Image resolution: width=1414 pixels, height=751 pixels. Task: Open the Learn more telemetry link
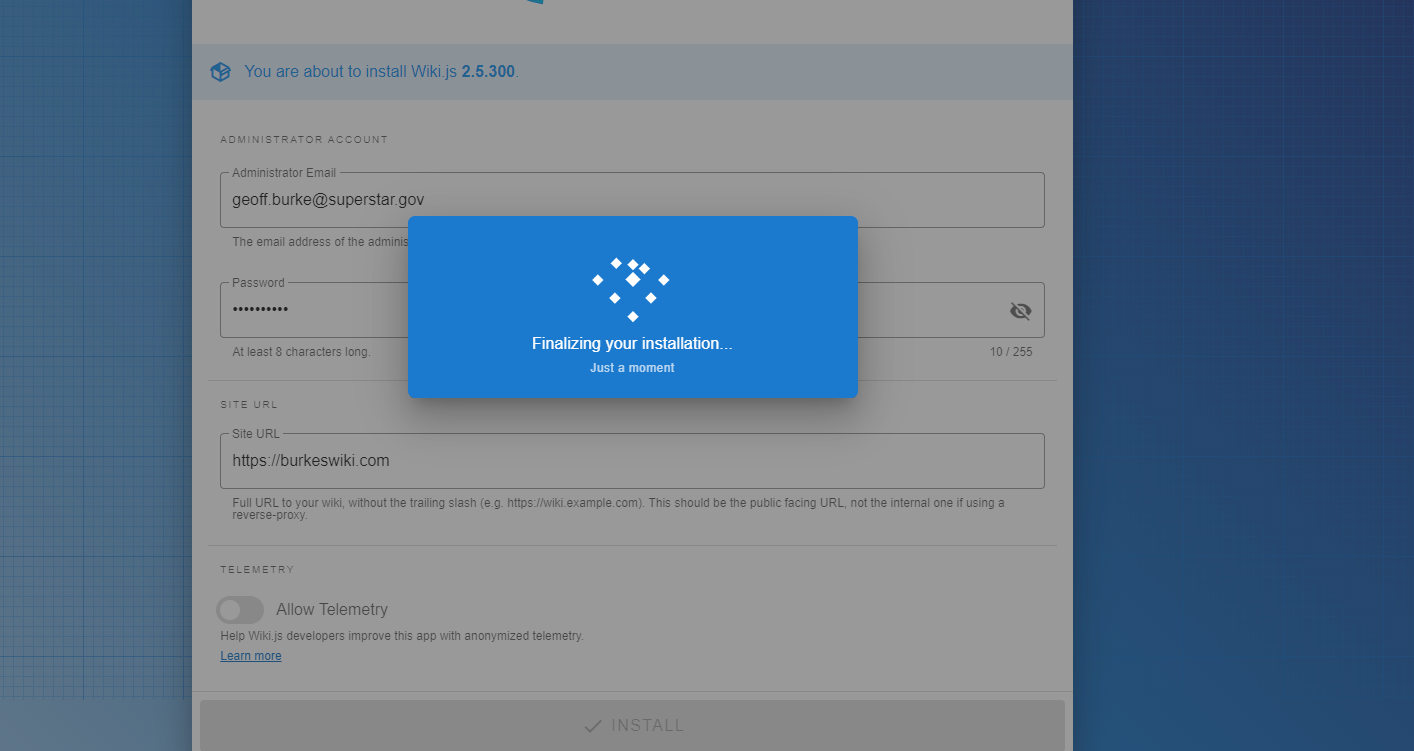coord(251,656)
